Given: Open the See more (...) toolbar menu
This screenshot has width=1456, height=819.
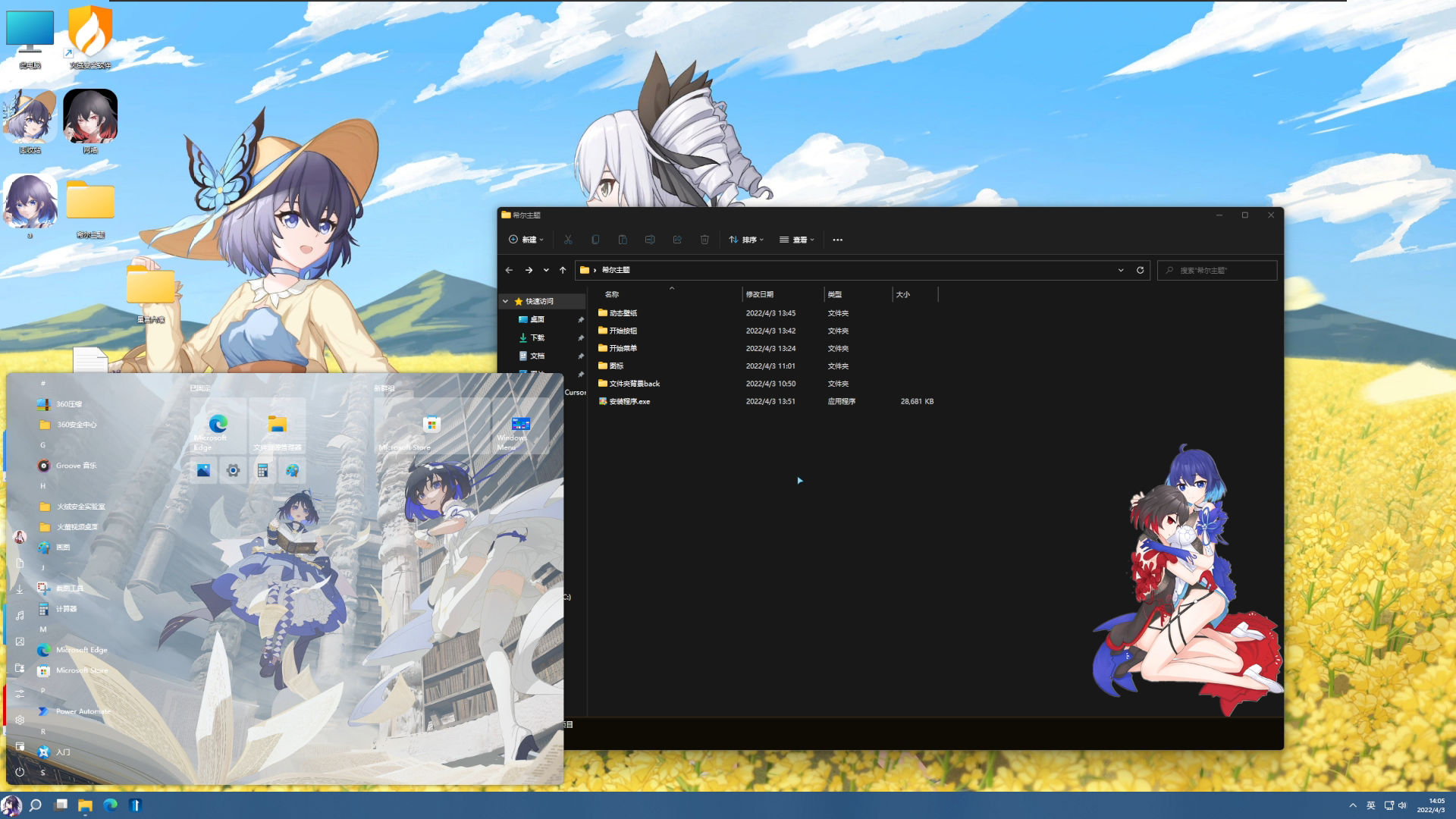Looking at the screenshot, I should pyautogui.click(x=837, y=240).
